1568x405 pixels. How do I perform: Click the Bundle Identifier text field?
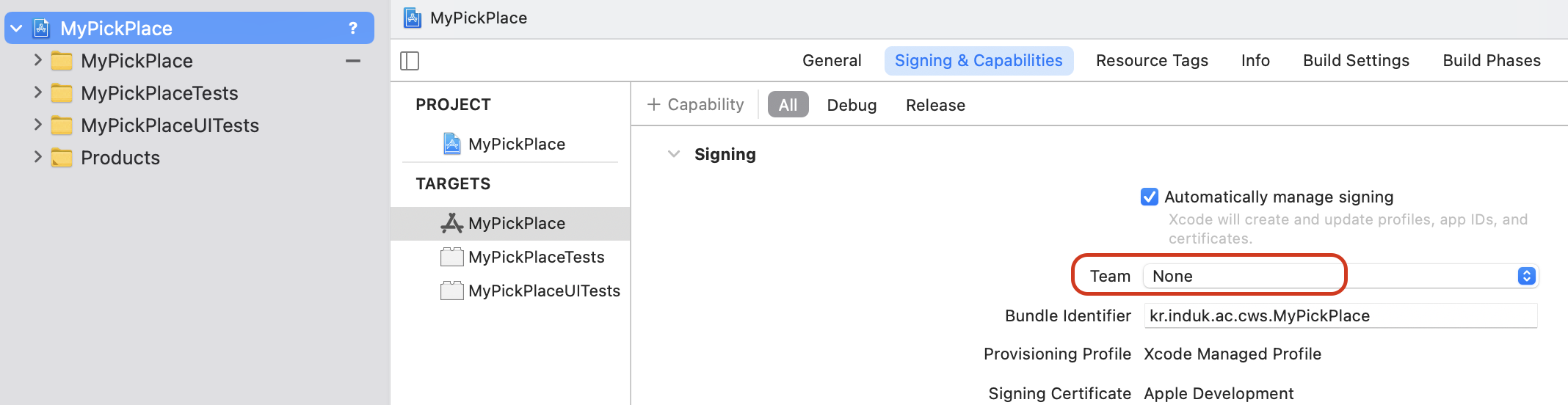1340,315
